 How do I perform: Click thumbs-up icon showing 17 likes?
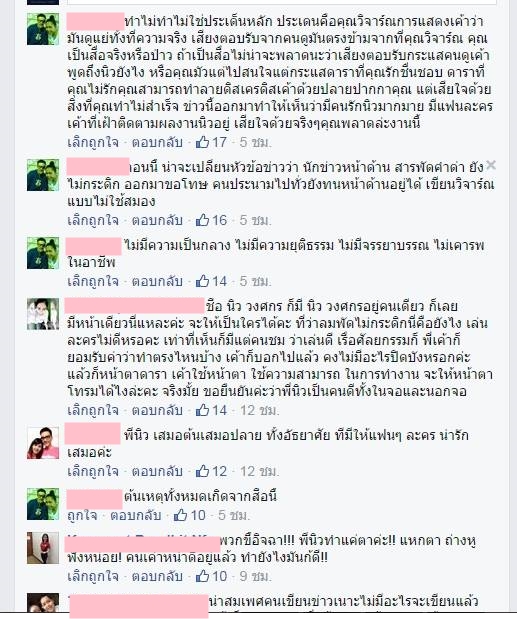[202, 142]
